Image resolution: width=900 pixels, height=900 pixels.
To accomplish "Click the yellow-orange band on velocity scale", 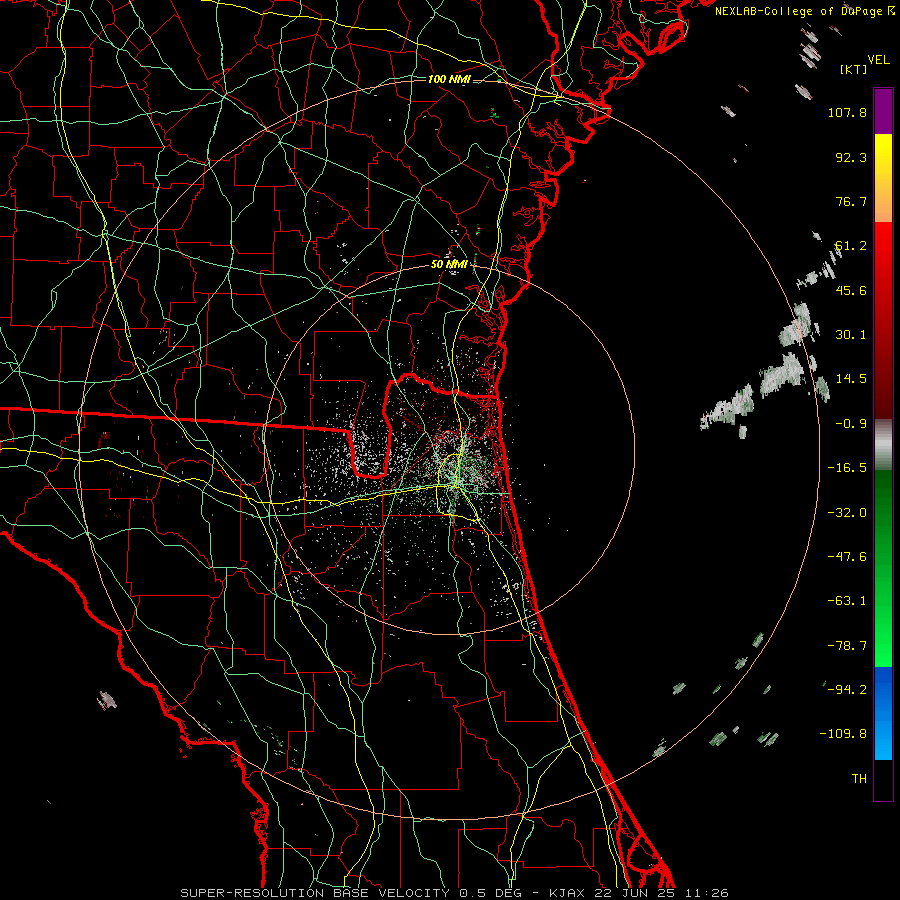I will pos(883,178).
